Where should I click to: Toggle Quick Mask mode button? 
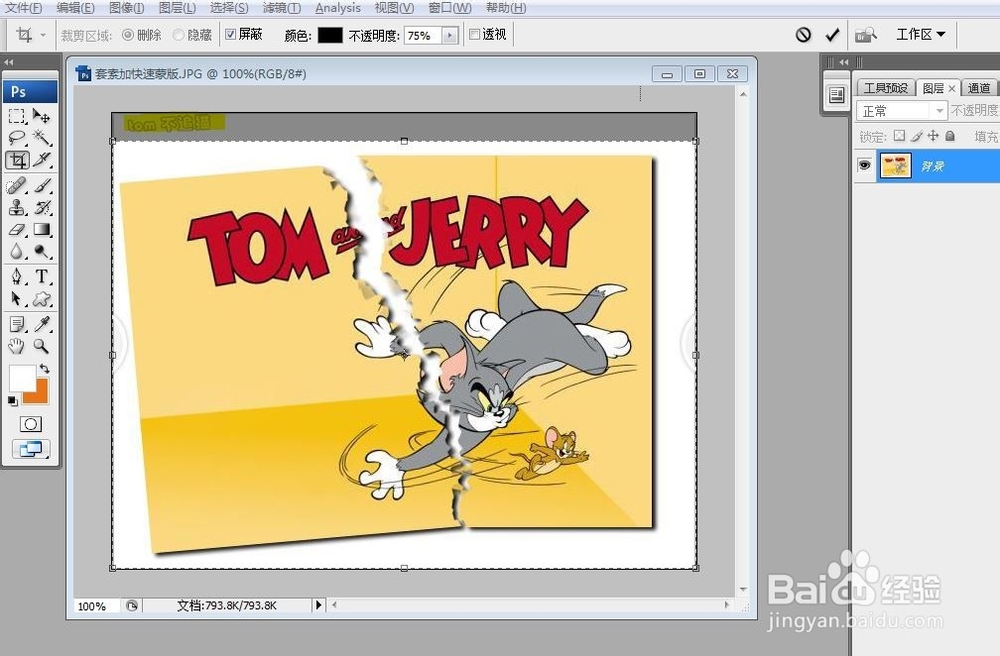[x=31, y=424]
